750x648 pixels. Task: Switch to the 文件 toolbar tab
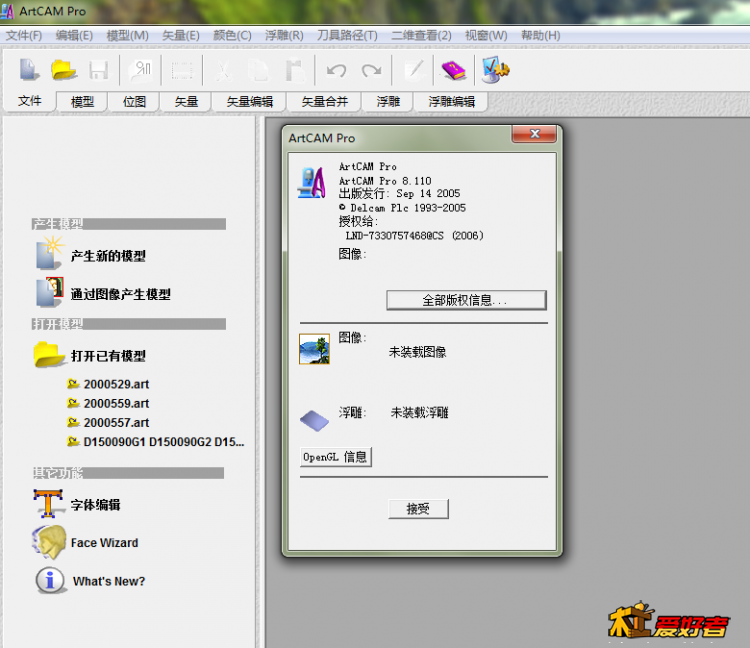click(x=29, y=101)
